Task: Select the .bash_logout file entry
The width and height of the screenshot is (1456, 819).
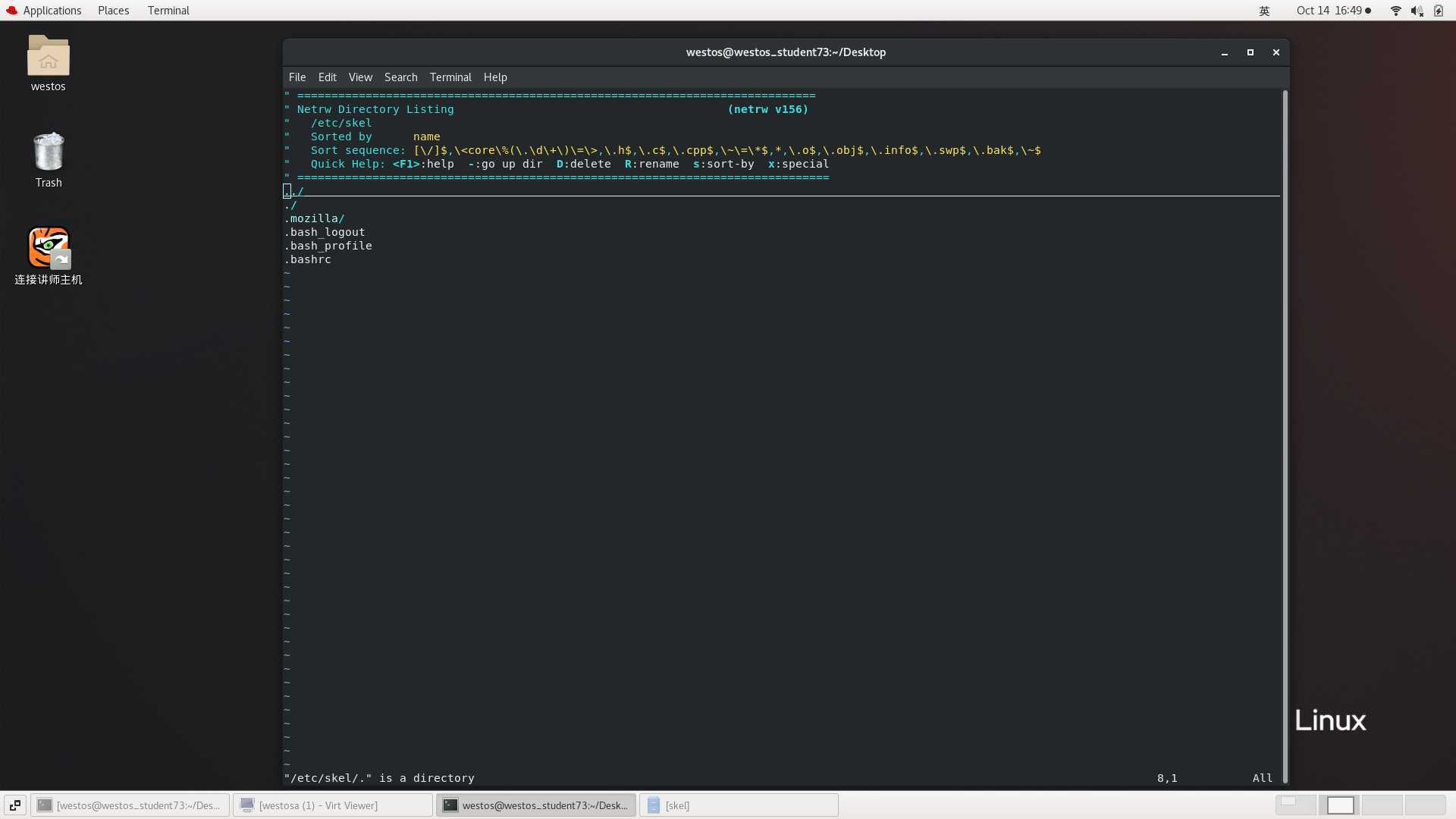Action: (x=325, y=232)
